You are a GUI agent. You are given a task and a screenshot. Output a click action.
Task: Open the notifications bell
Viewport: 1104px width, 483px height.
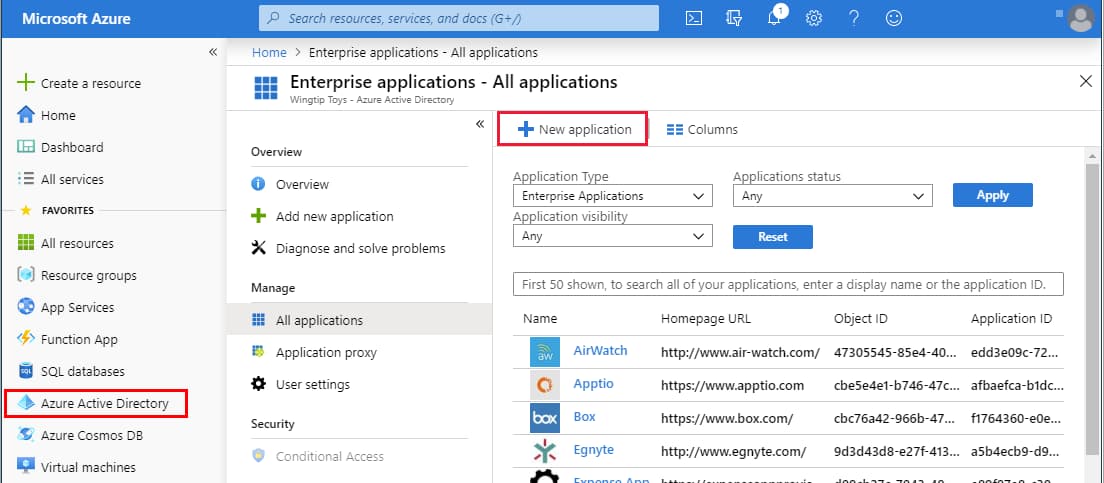(x=774, y=18)
